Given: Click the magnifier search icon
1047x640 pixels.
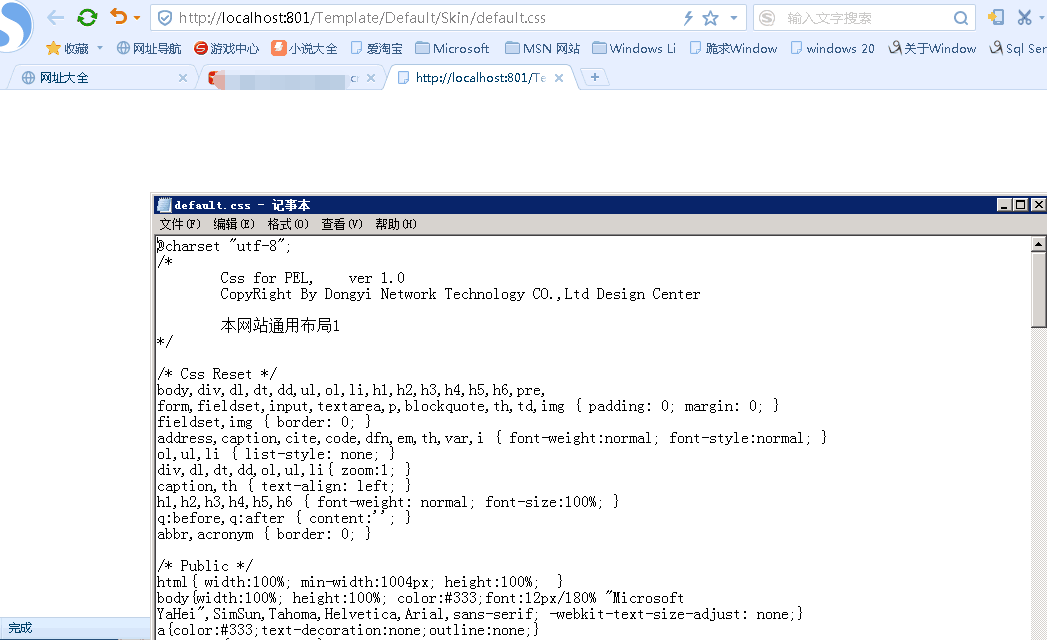Looking at the screenshot, I should tap(960, 18).
